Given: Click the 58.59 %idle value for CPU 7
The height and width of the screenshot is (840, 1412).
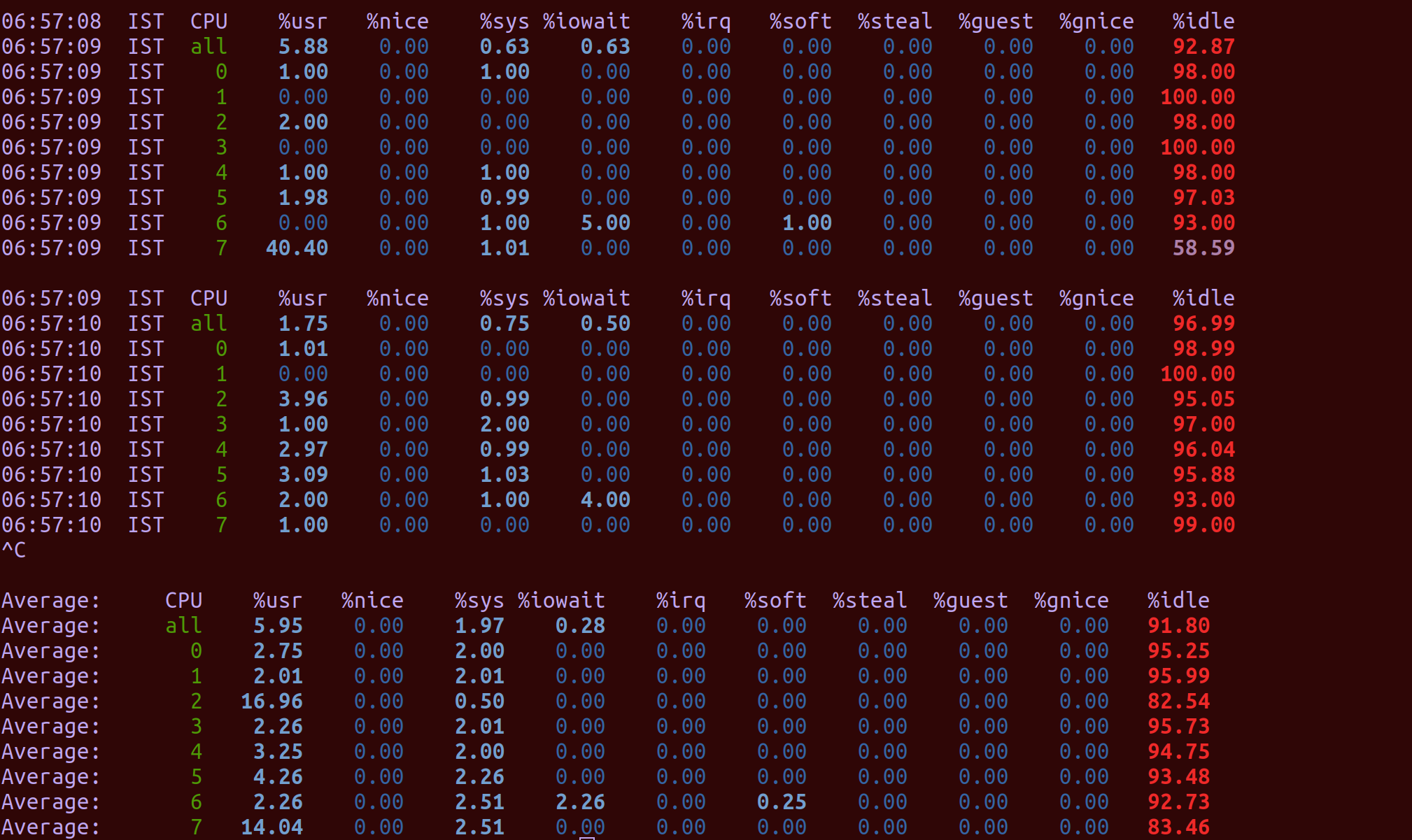Looking at the screenshot, I should (x=1203, y=248).
